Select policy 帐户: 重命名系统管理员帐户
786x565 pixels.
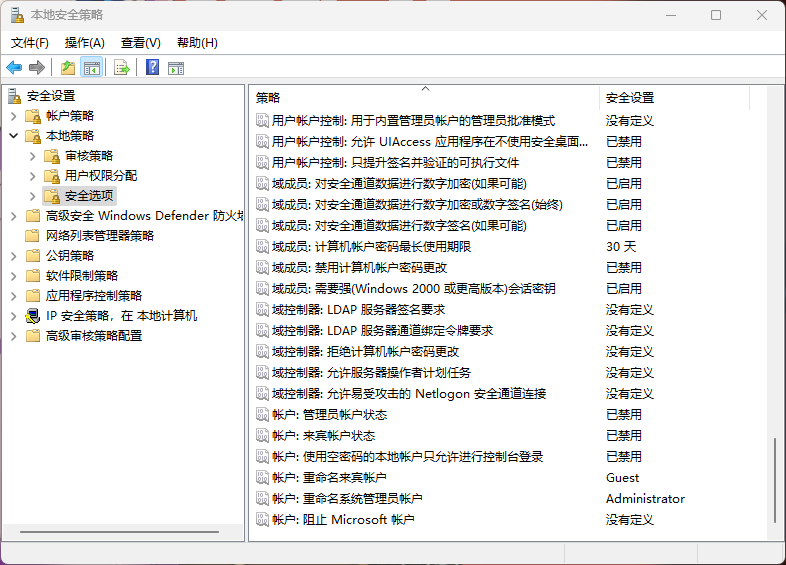click(x=347, y=498)
